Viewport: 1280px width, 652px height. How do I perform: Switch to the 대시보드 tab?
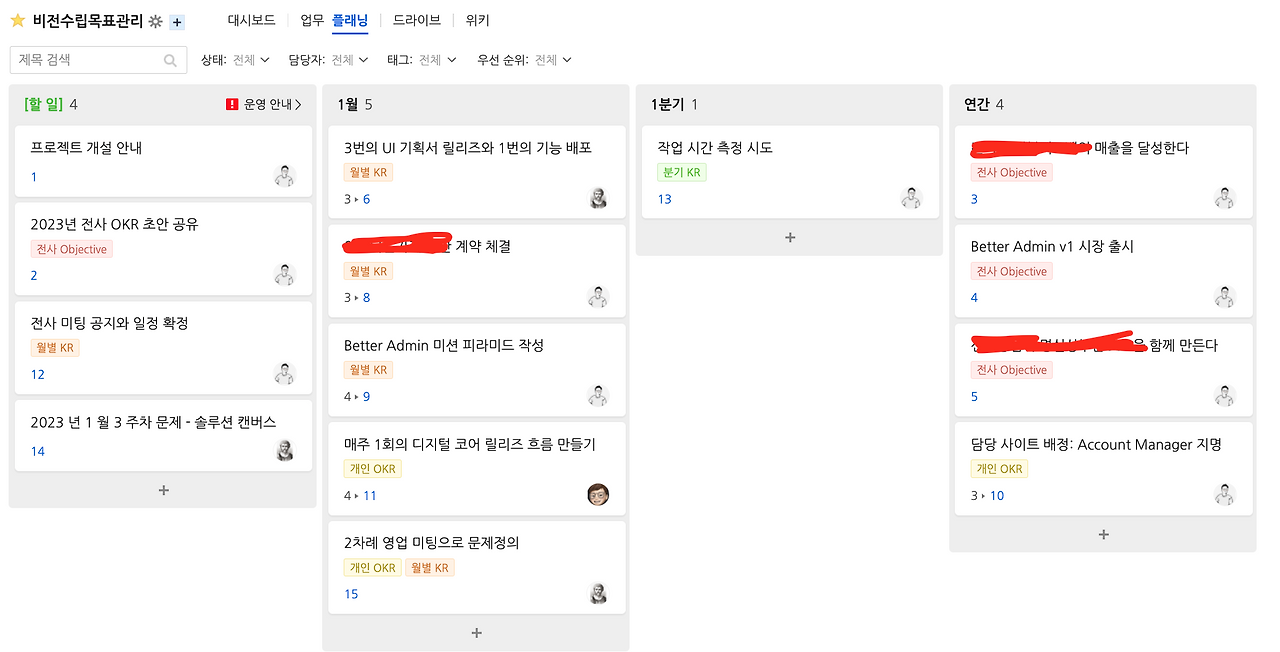click(x=251, y=20)
